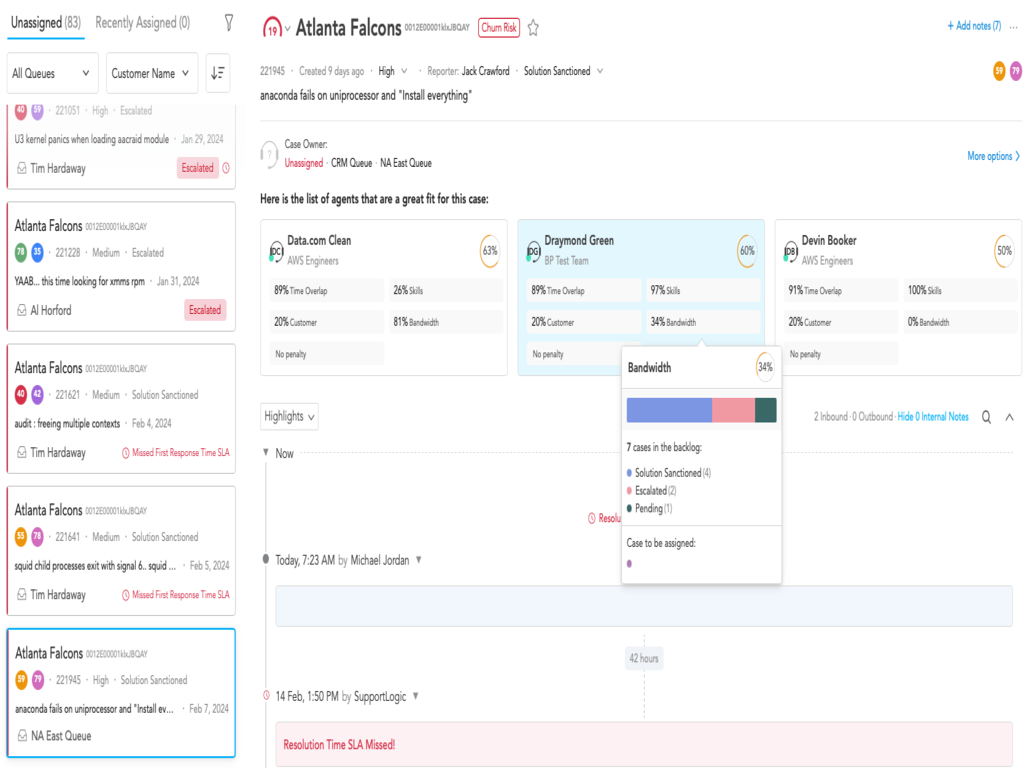Screen dimensions: 1024x768
Task: Click the score 19 sentiment circle
Action: (x=272, y=29)
